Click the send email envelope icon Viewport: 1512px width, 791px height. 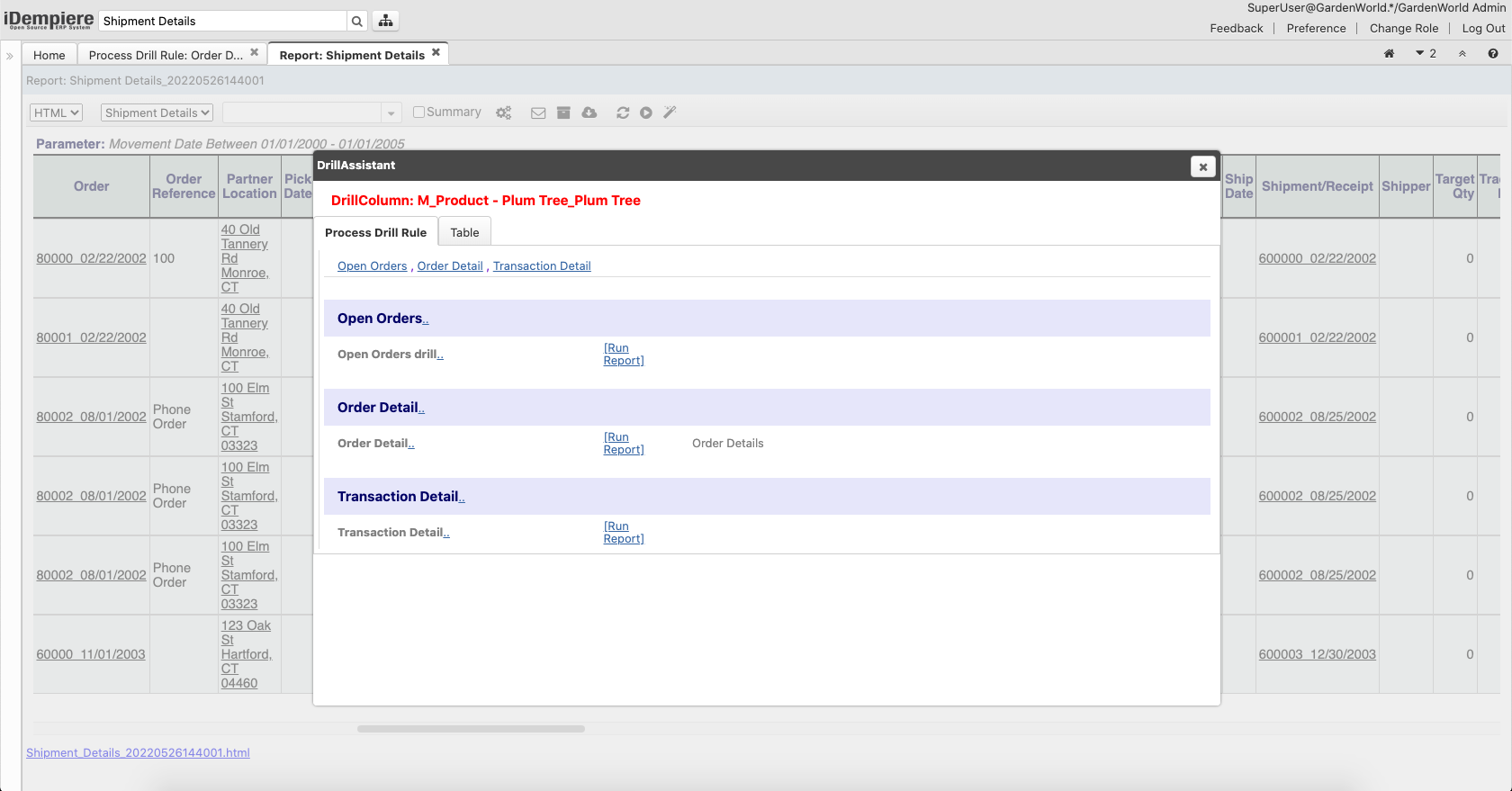click(x=538, y=112)
